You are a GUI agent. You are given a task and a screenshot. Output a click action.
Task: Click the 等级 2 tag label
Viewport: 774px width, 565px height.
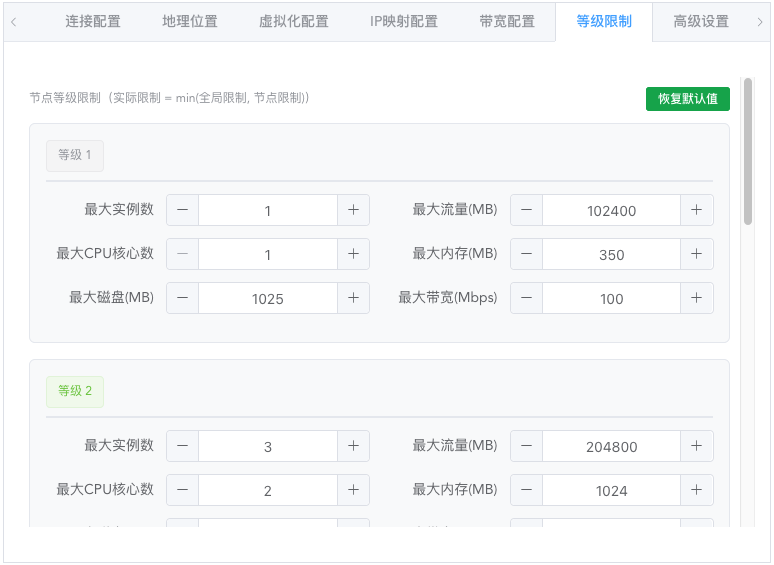tap(75, 391)
